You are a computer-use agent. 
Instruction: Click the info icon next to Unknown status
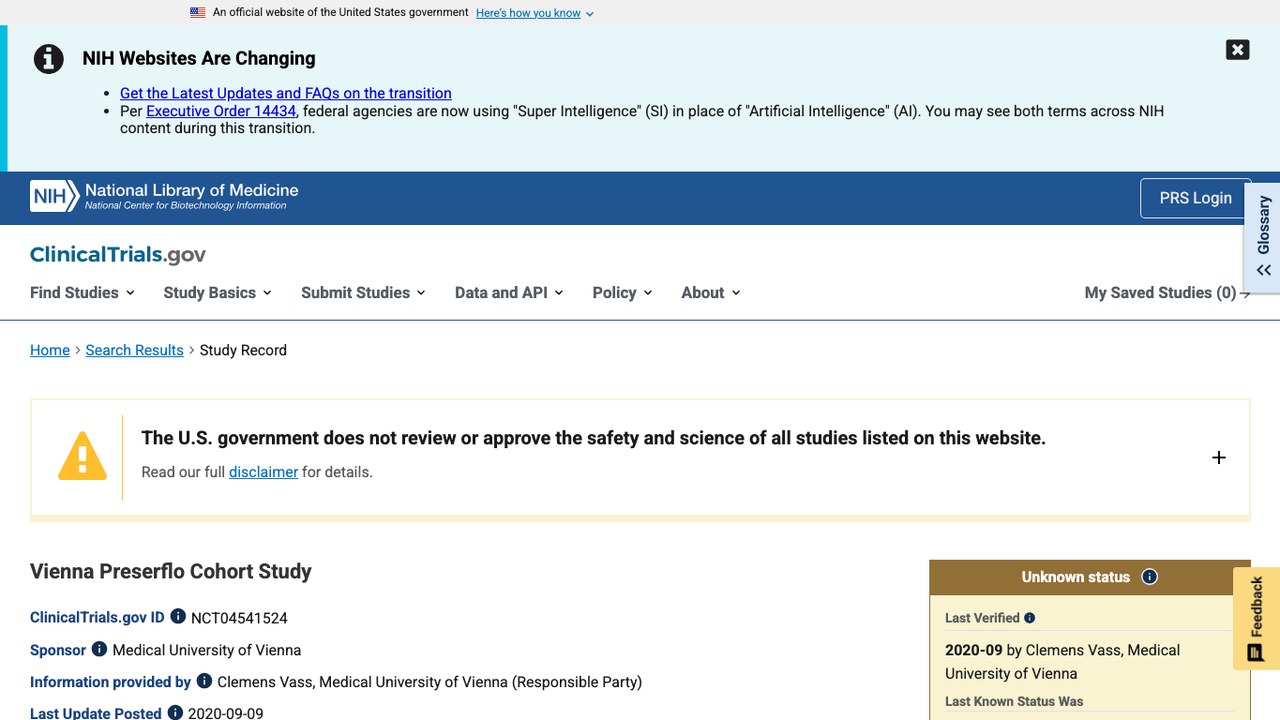coord(1149,577)
